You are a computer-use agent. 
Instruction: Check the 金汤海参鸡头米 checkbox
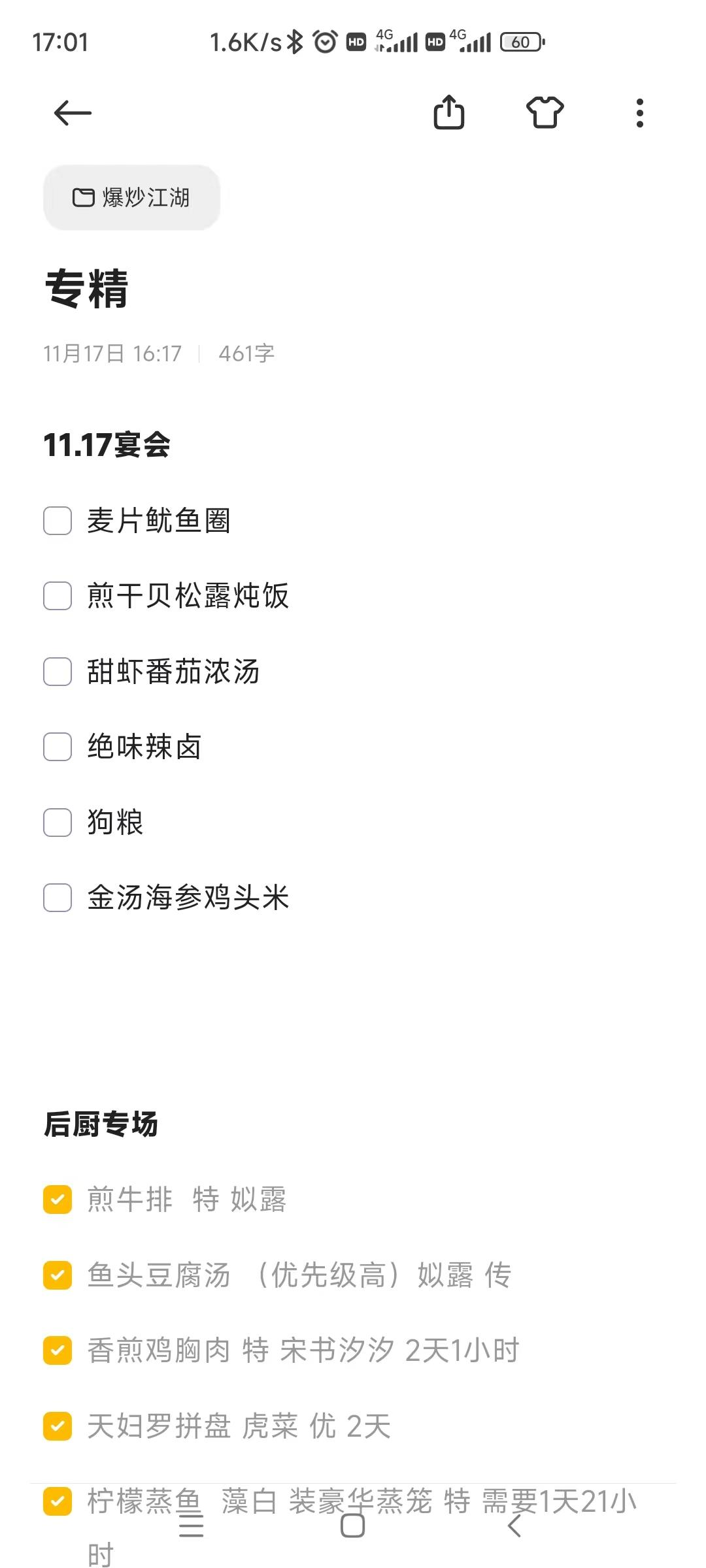58,898
